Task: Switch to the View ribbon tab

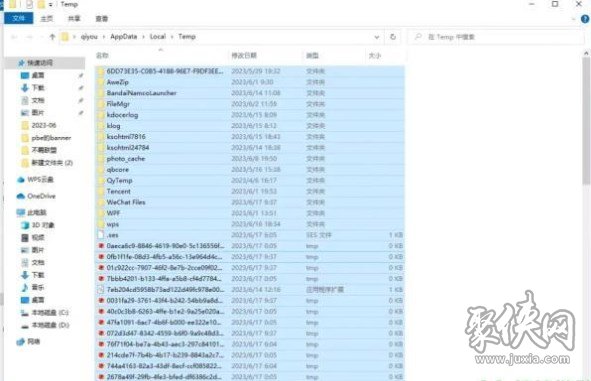Action: tap(102, 18)
